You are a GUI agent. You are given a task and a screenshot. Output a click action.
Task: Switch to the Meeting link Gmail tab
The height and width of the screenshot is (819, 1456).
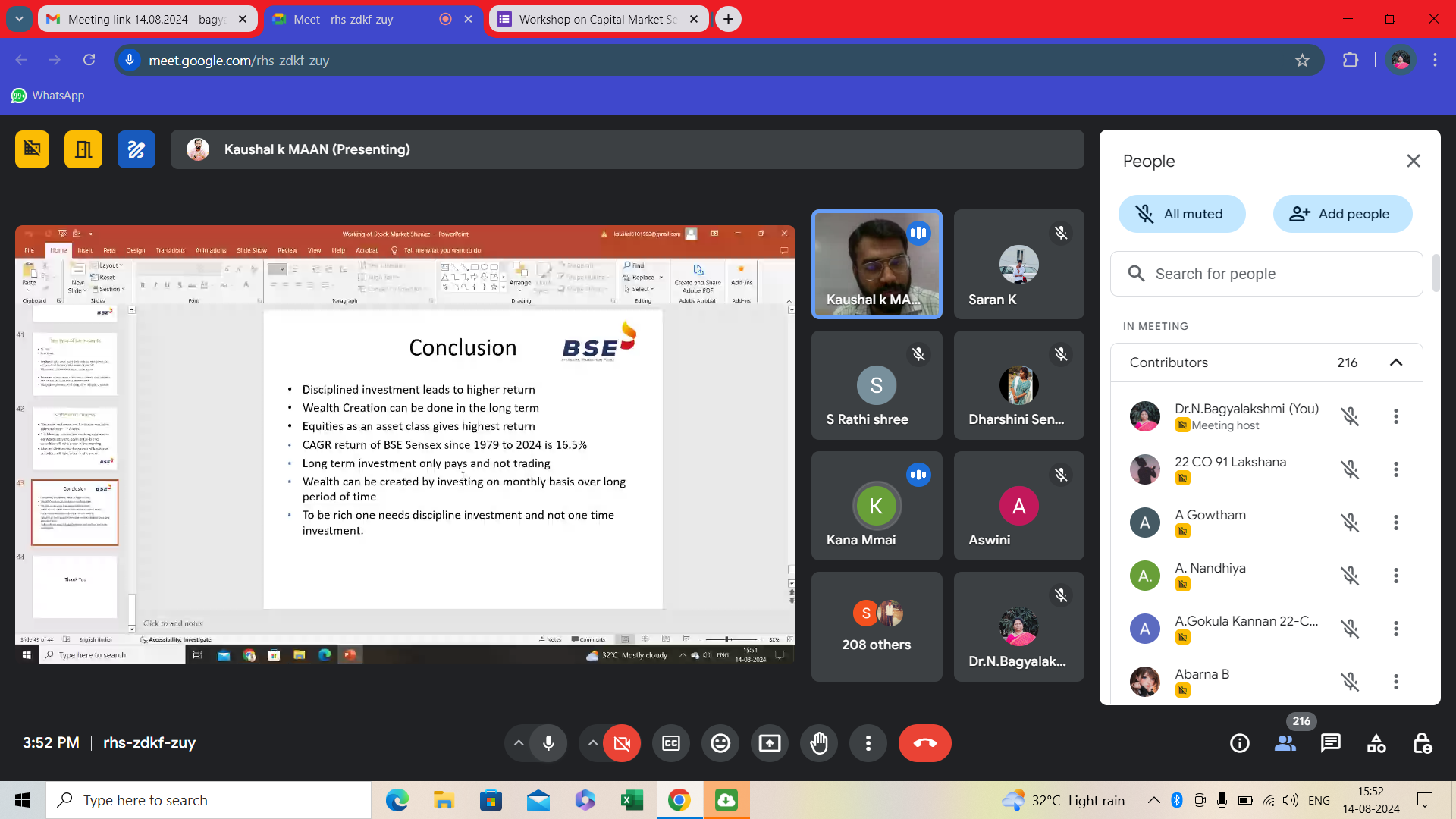pos(146,19)
